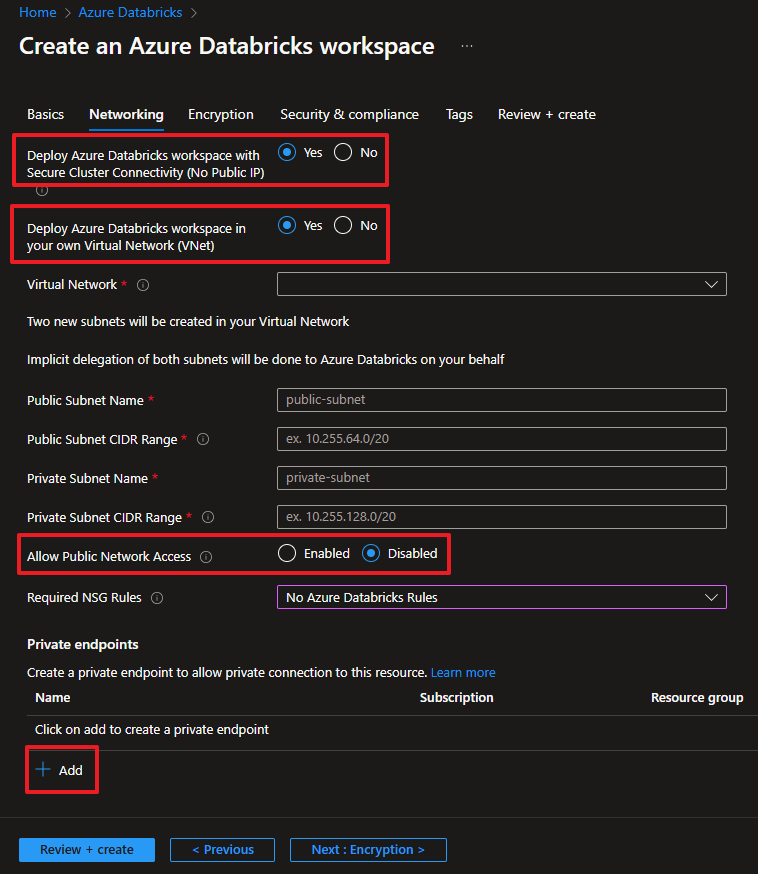Click info icon next to Required NSG Rules

157,598
